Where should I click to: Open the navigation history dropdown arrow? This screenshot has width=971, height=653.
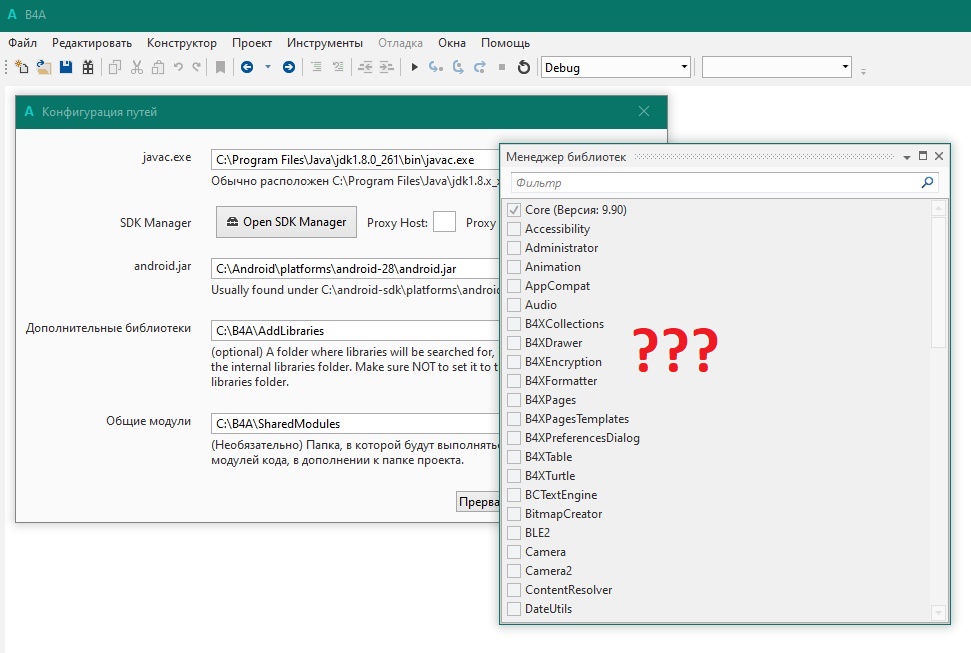point(268,67)
